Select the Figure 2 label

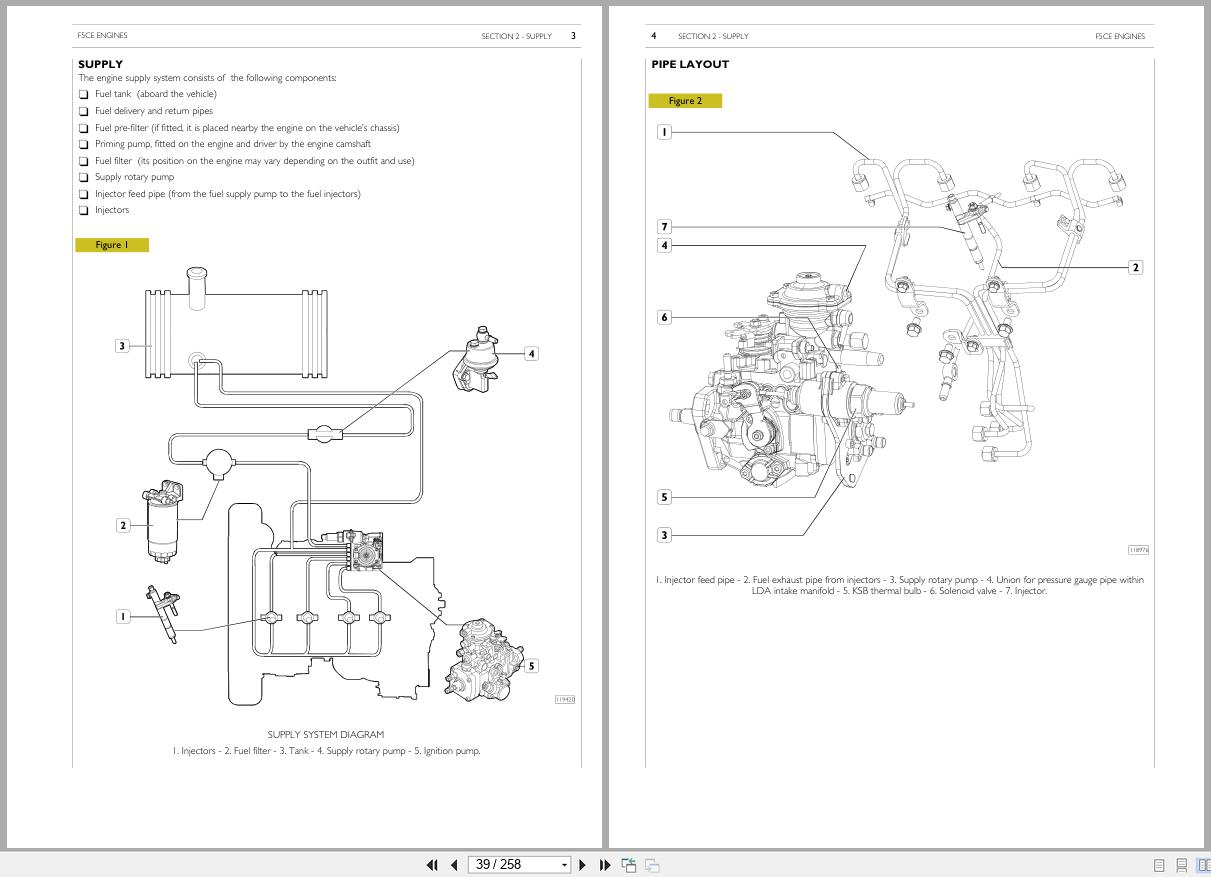685,101
